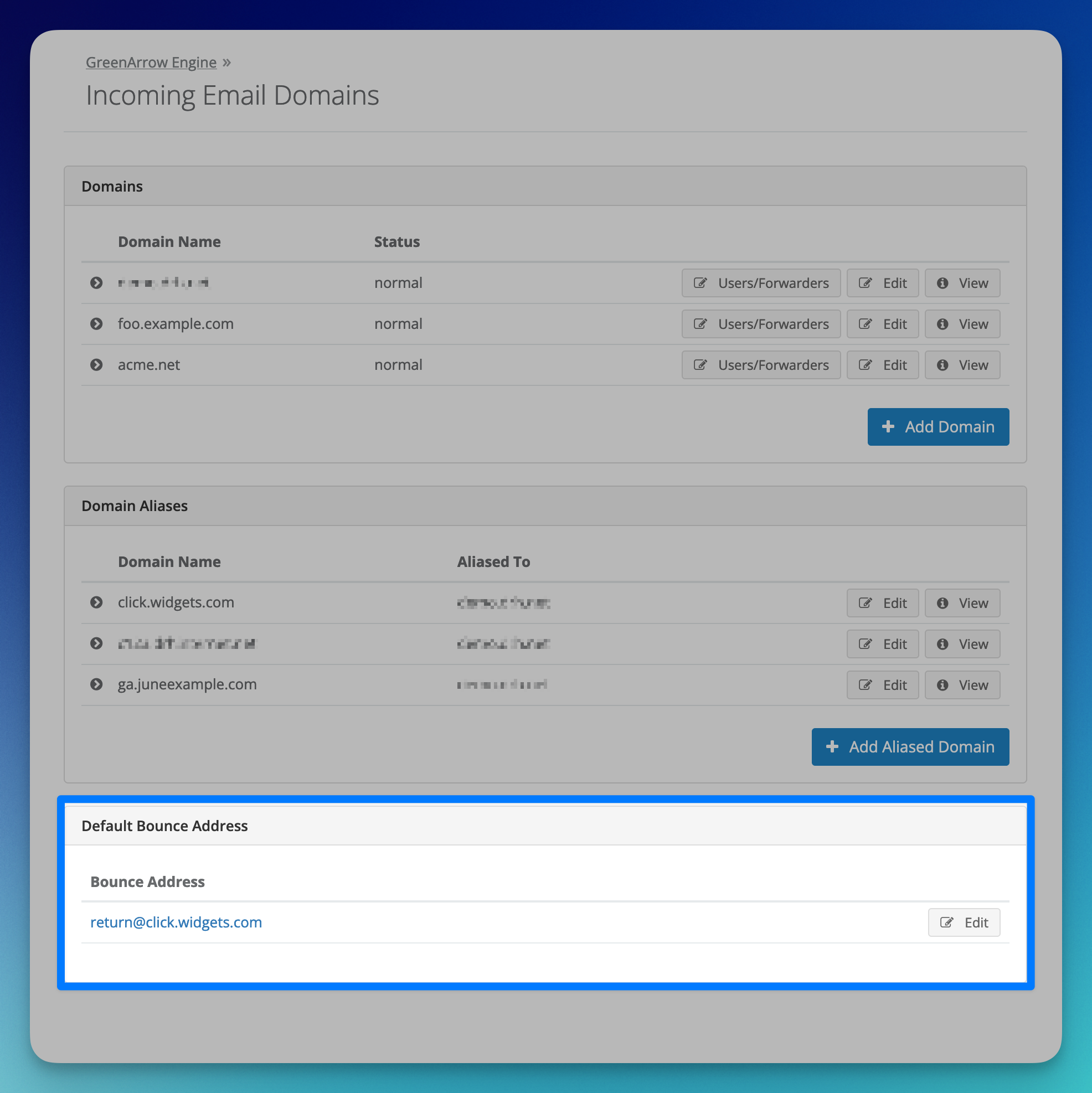Edit the acme.net domain
Image resolution: width=1092 pixels, height=1093 pixels.
click(882, 365)
